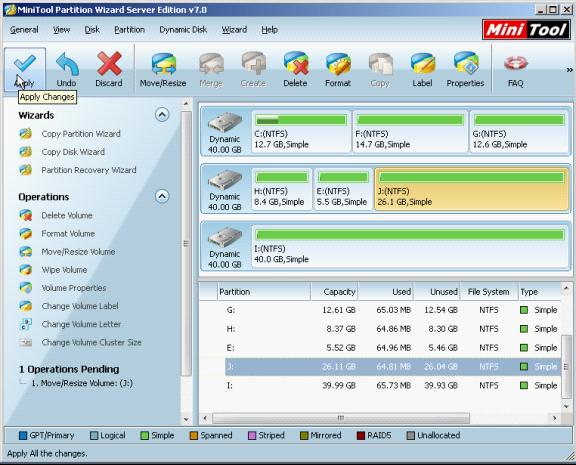Select the H: row in partition table

click(x=392, y=329)
